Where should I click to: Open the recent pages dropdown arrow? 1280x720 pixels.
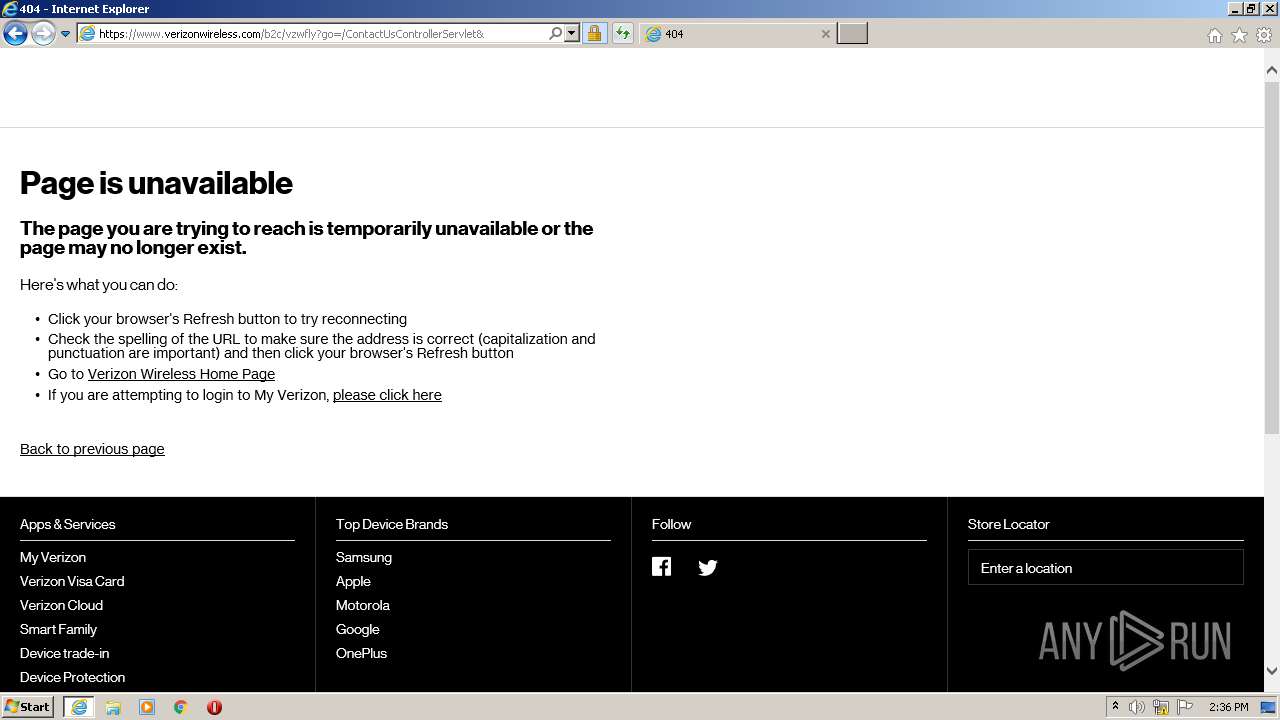pos(65,34)
